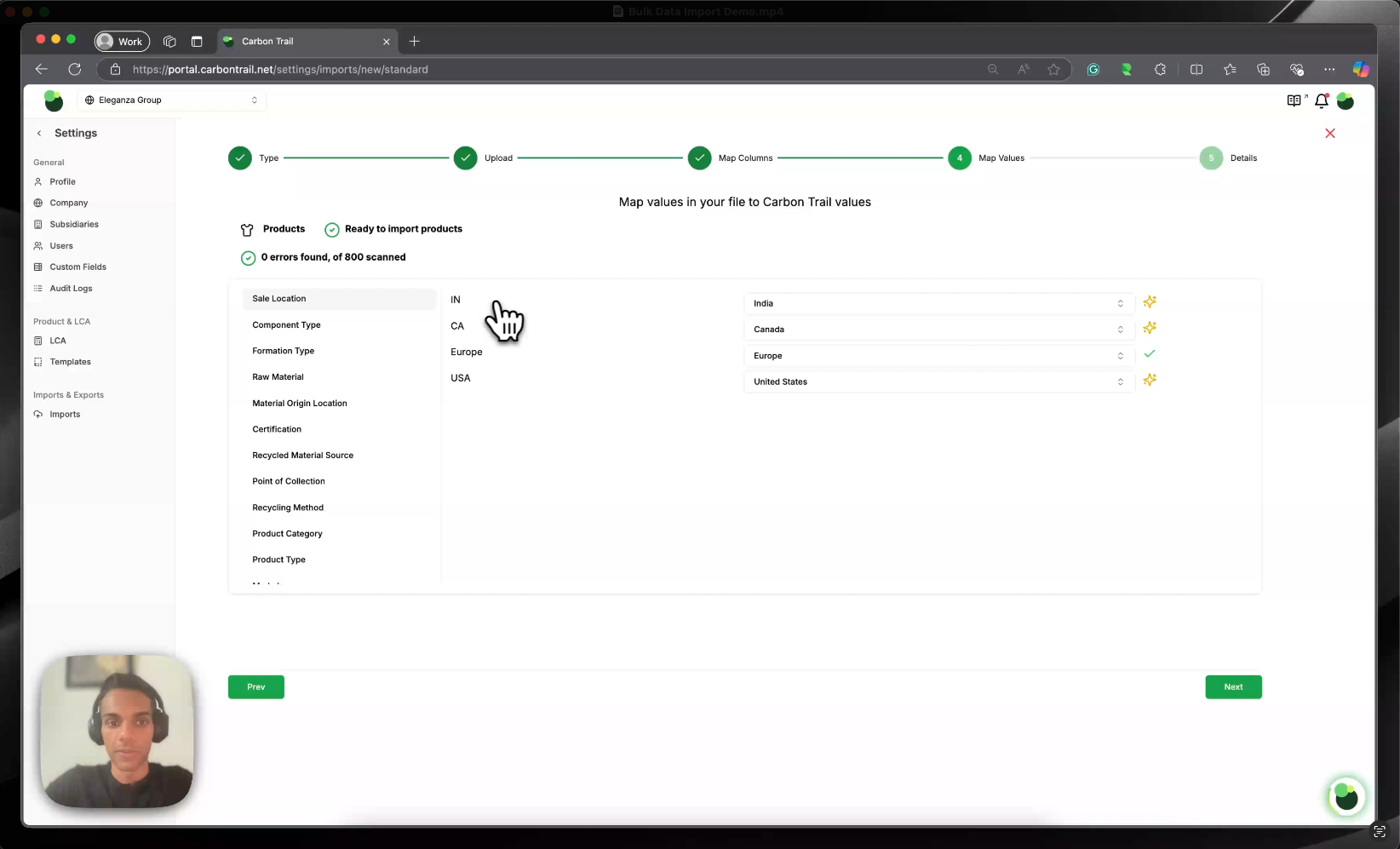The height and width of the screenshot is (849, 1400).
Task: Click the browser address bar URL
Action: pyautogui.click(x=280, y=70)
